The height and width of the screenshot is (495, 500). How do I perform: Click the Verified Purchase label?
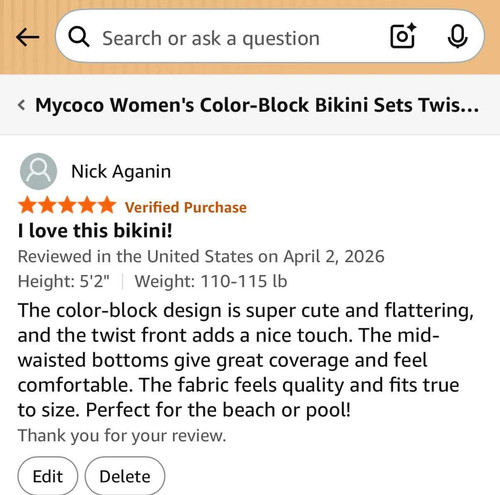click(x=186, y=207)
